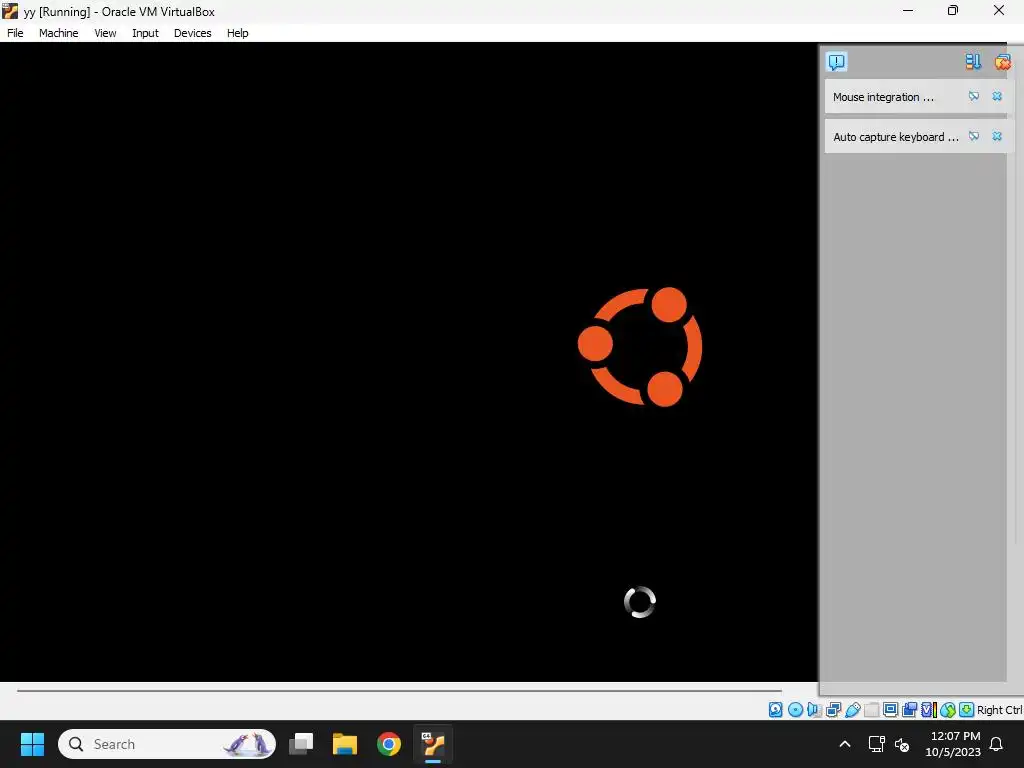Open the network tray icon
This screenshot has width=1024, height=768.
pos(876,744)
